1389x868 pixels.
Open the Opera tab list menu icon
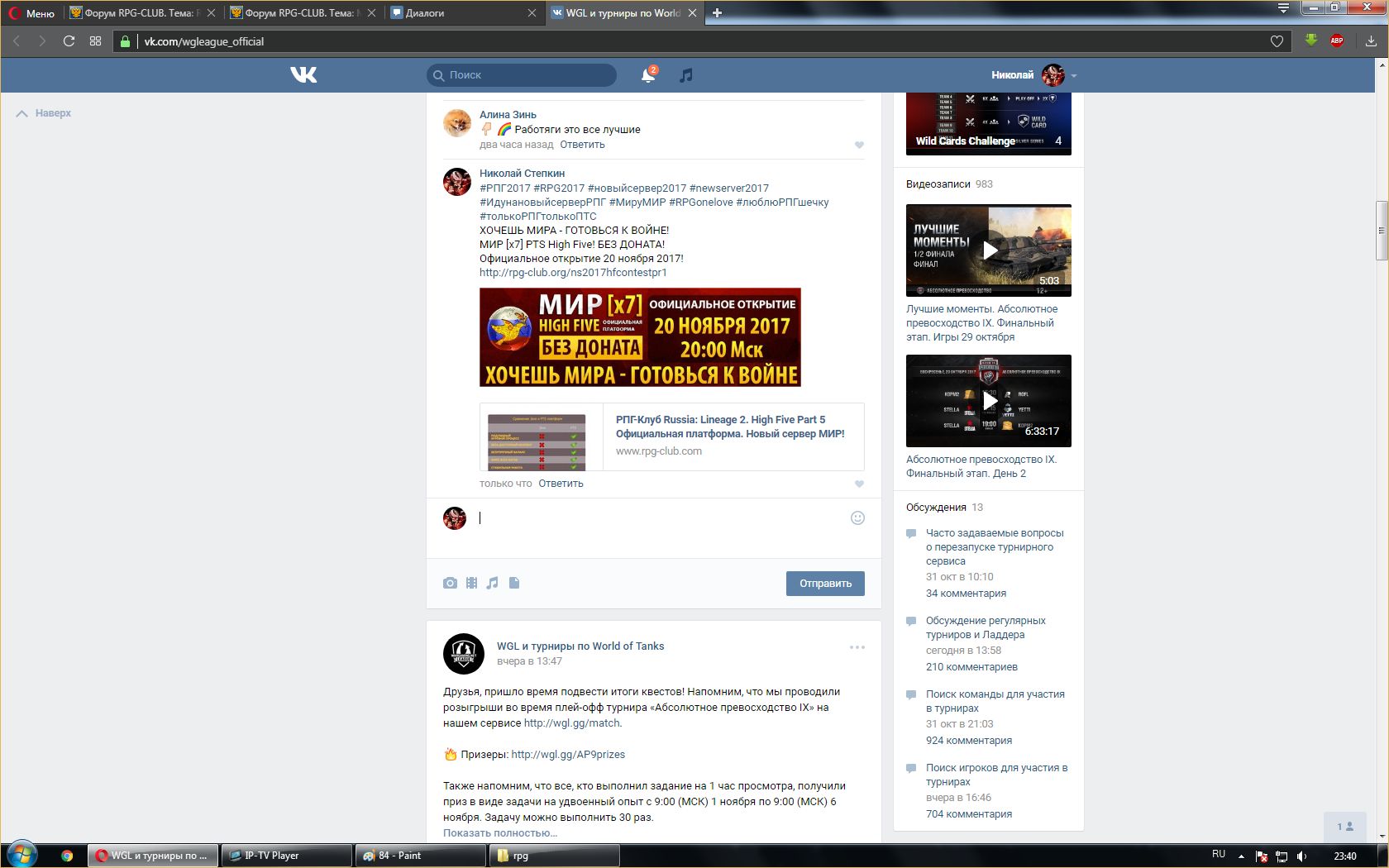[x=1283, y=8]
